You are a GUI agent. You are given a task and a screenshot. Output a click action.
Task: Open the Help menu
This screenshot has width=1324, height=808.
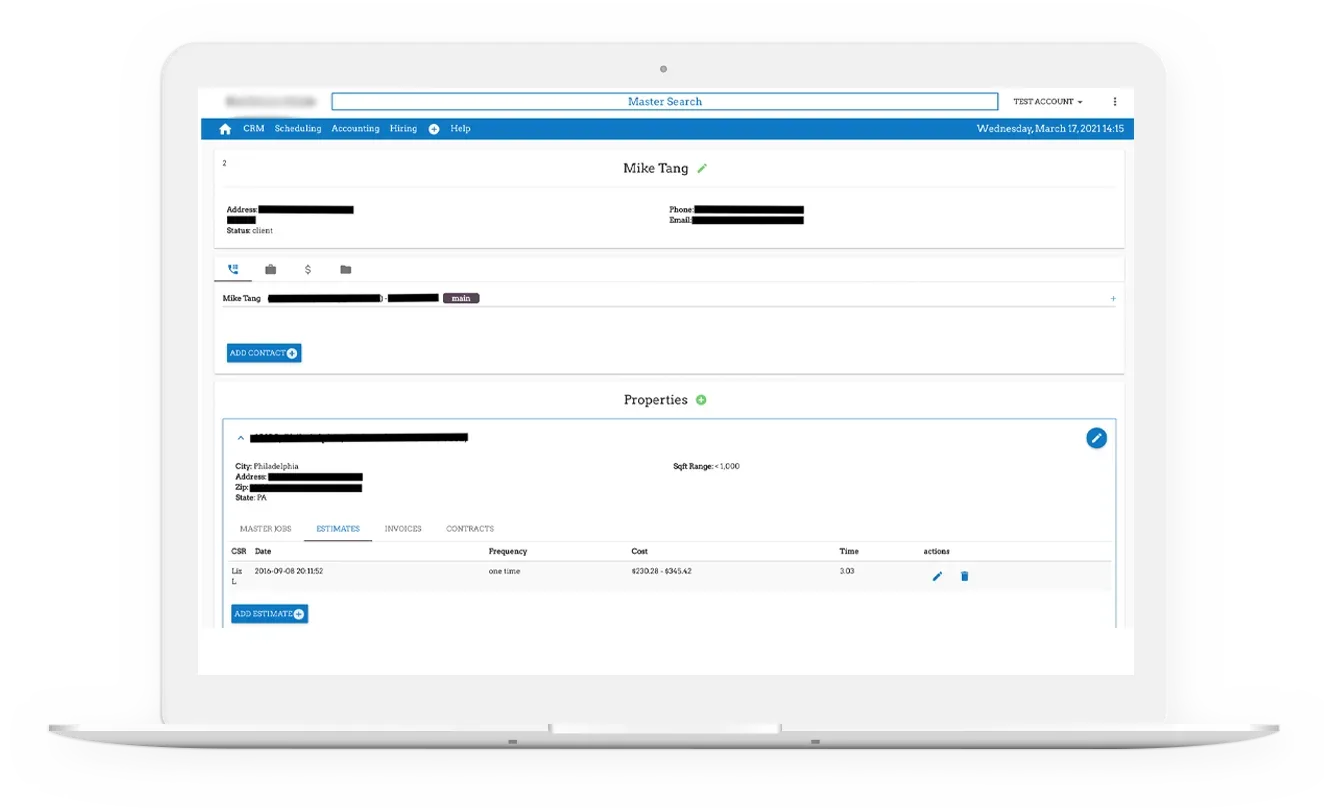[460, 129]
